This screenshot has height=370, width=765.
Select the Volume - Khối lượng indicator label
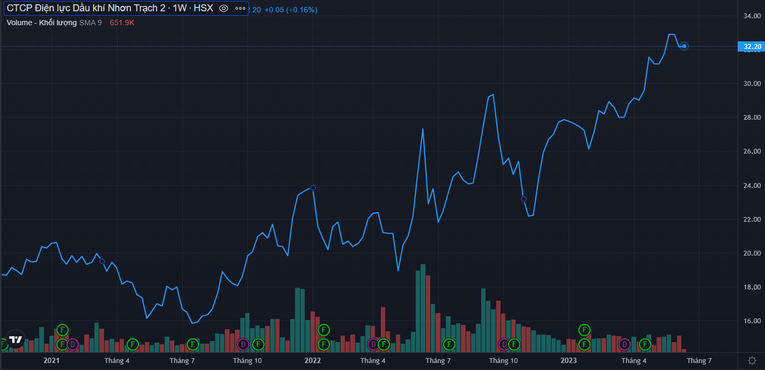(x=42, y=22)
